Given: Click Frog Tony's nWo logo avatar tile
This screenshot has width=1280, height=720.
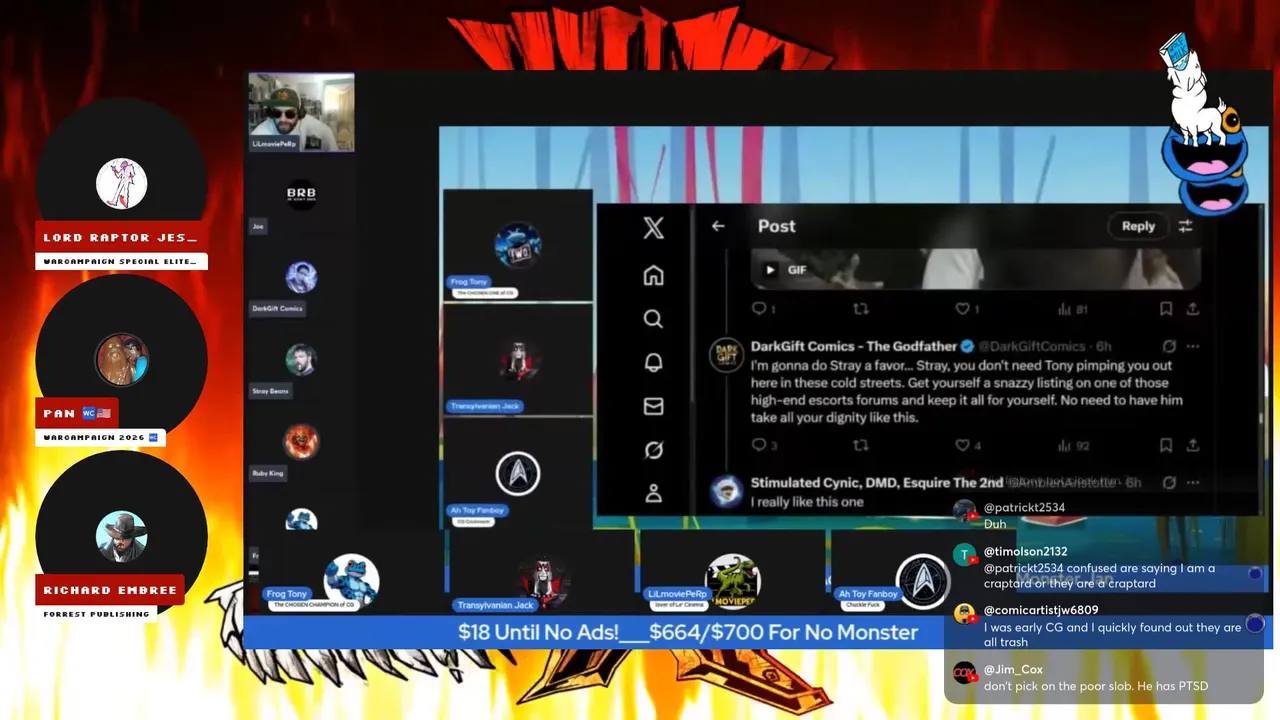Looking at the screenshot, I should (518, 246).
